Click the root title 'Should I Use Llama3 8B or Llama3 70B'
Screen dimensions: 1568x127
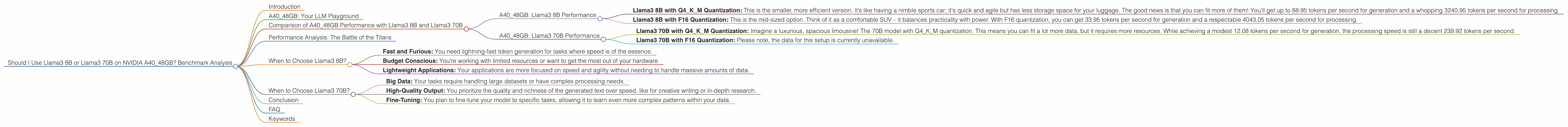[119, 63]
